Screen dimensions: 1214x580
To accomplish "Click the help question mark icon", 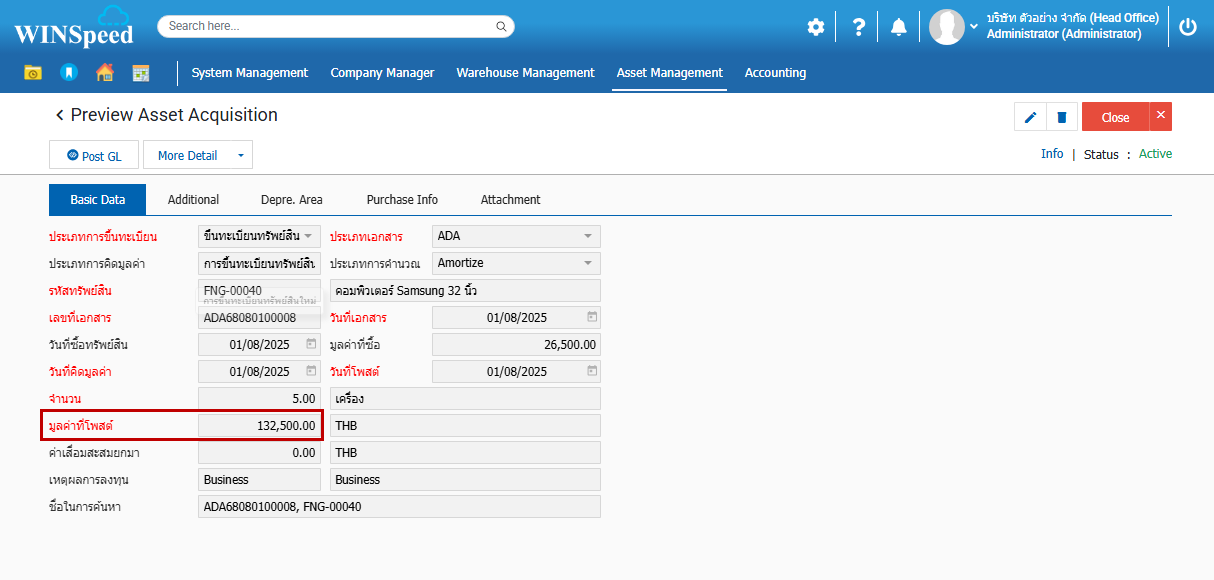I will (858, 27).
